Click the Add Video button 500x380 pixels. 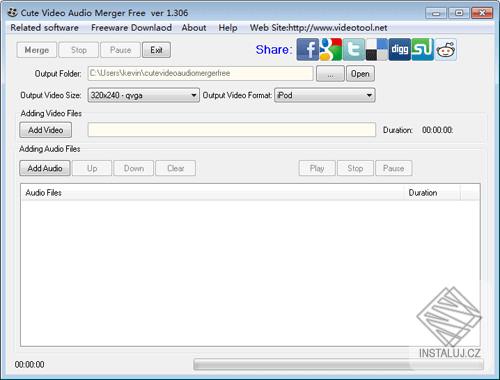[x=45, y=130]
